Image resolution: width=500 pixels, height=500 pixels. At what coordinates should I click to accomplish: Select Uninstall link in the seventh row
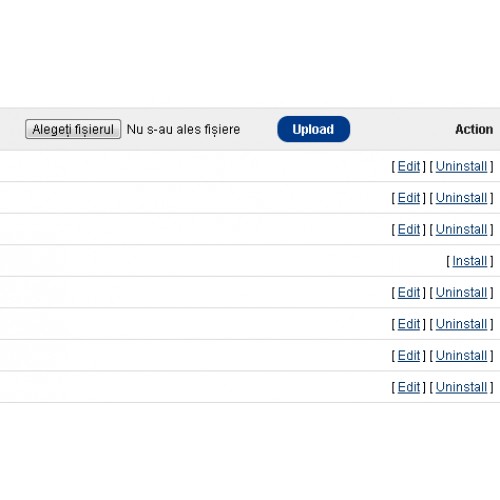tap(461, 355)
